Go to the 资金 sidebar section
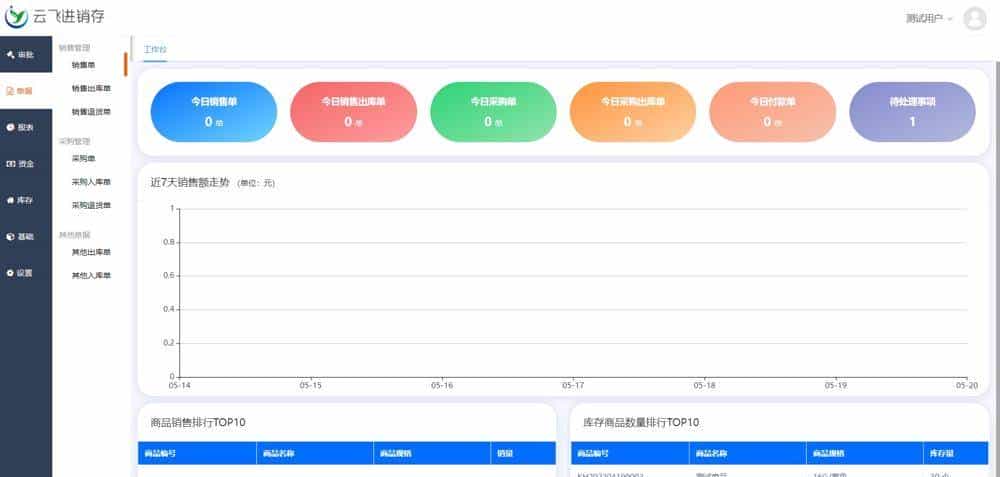Viewport: 1000px width, 477px height. (x=26, y=164)
